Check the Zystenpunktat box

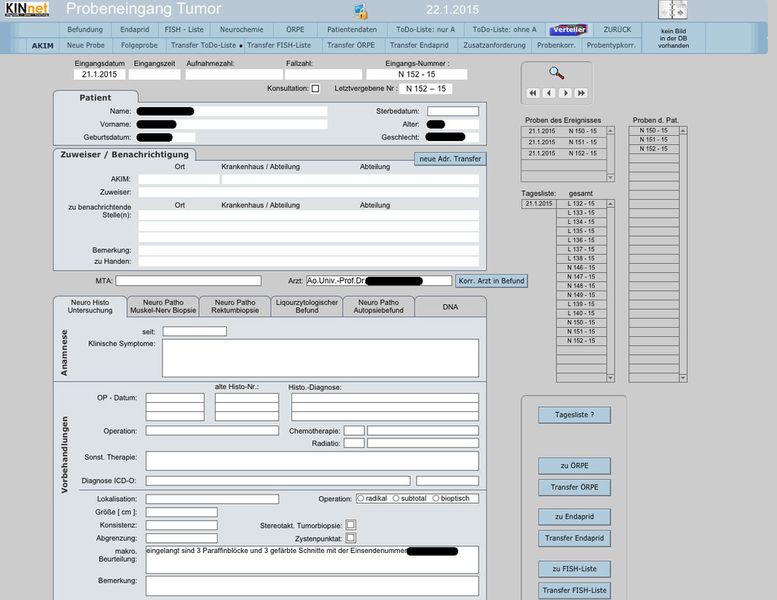click(350, 538)
